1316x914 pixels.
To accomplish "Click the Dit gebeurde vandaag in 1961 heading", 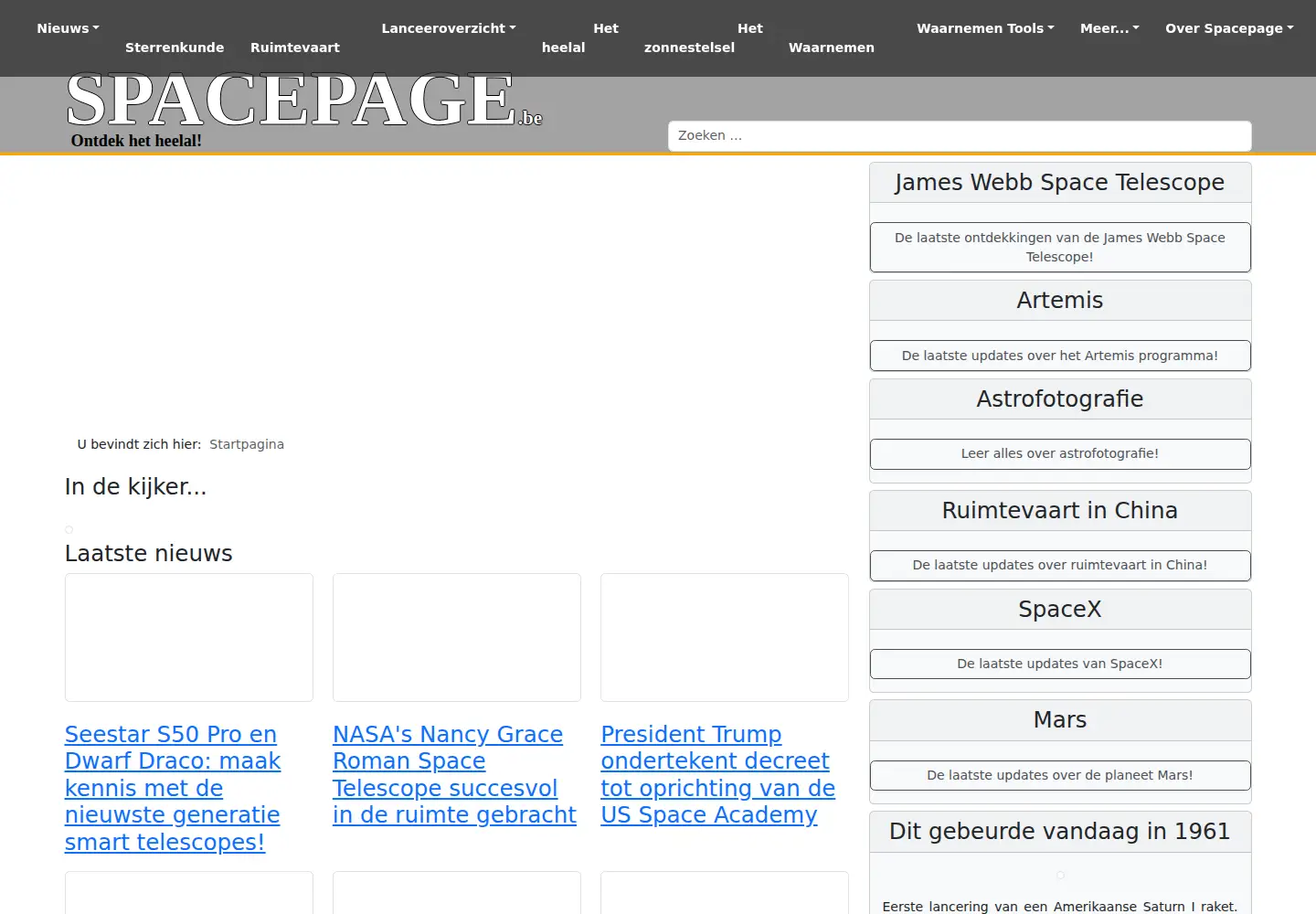I will (x=1060, y=831).
